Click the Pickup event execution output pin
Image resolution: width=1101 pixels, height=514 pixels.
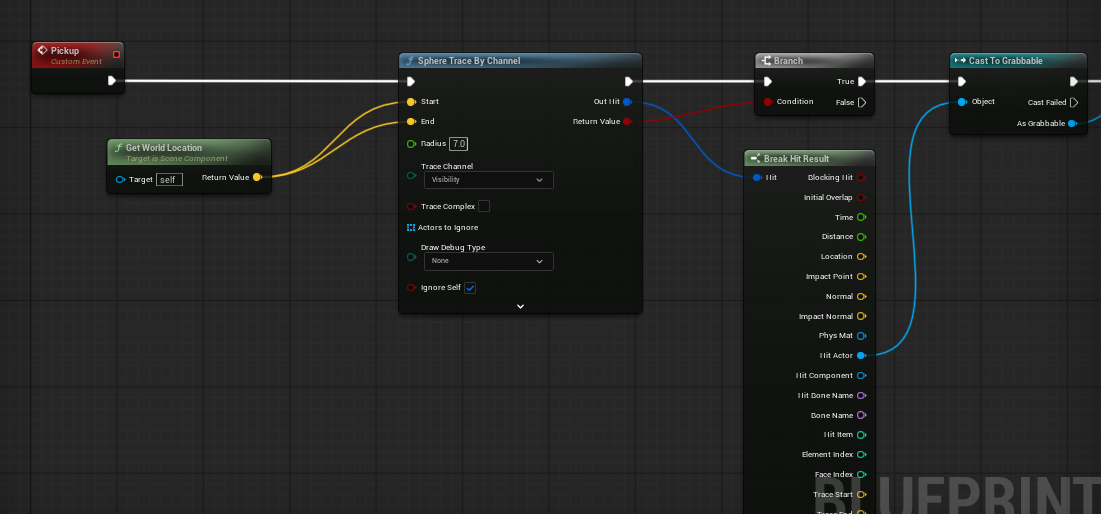coord(112,81)
